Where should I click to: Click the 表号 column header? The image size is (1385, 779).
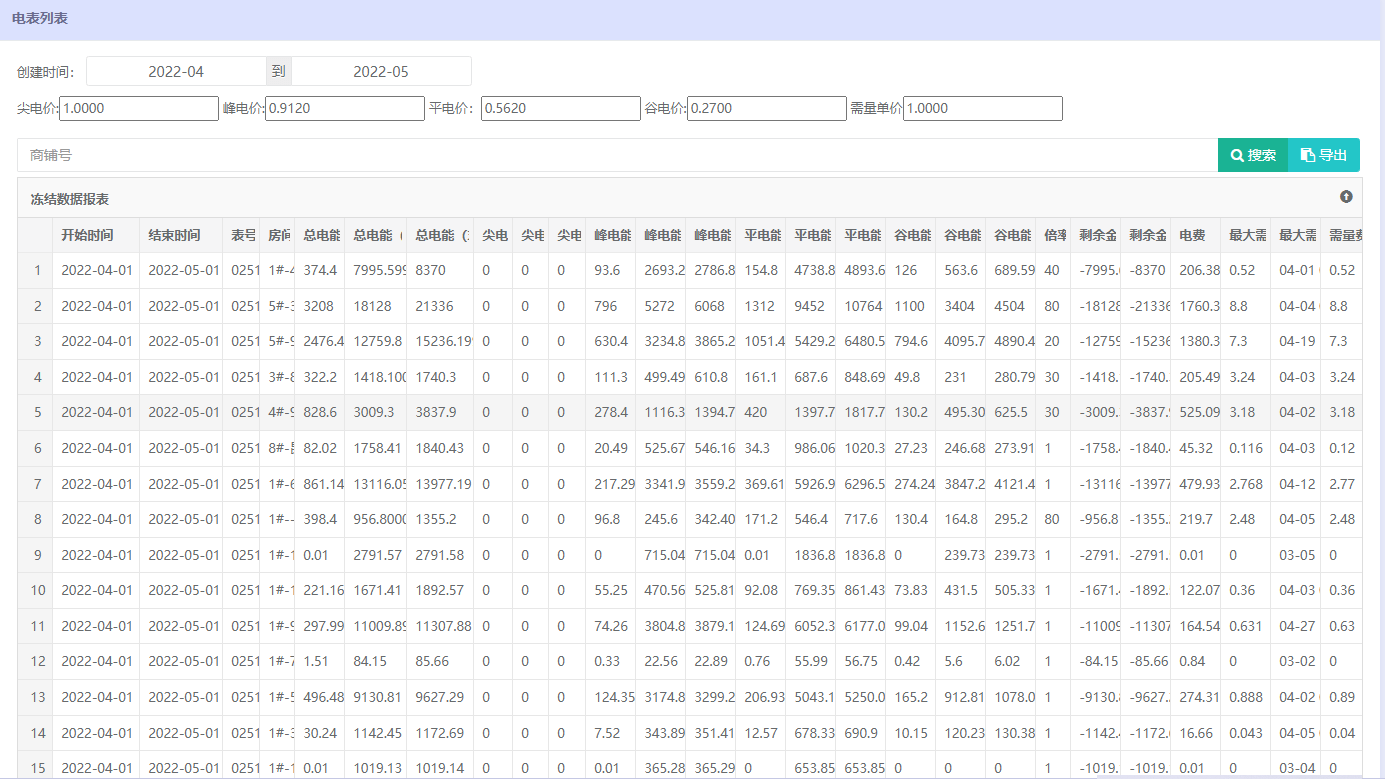pyautogui.click(x=241, y=235)
